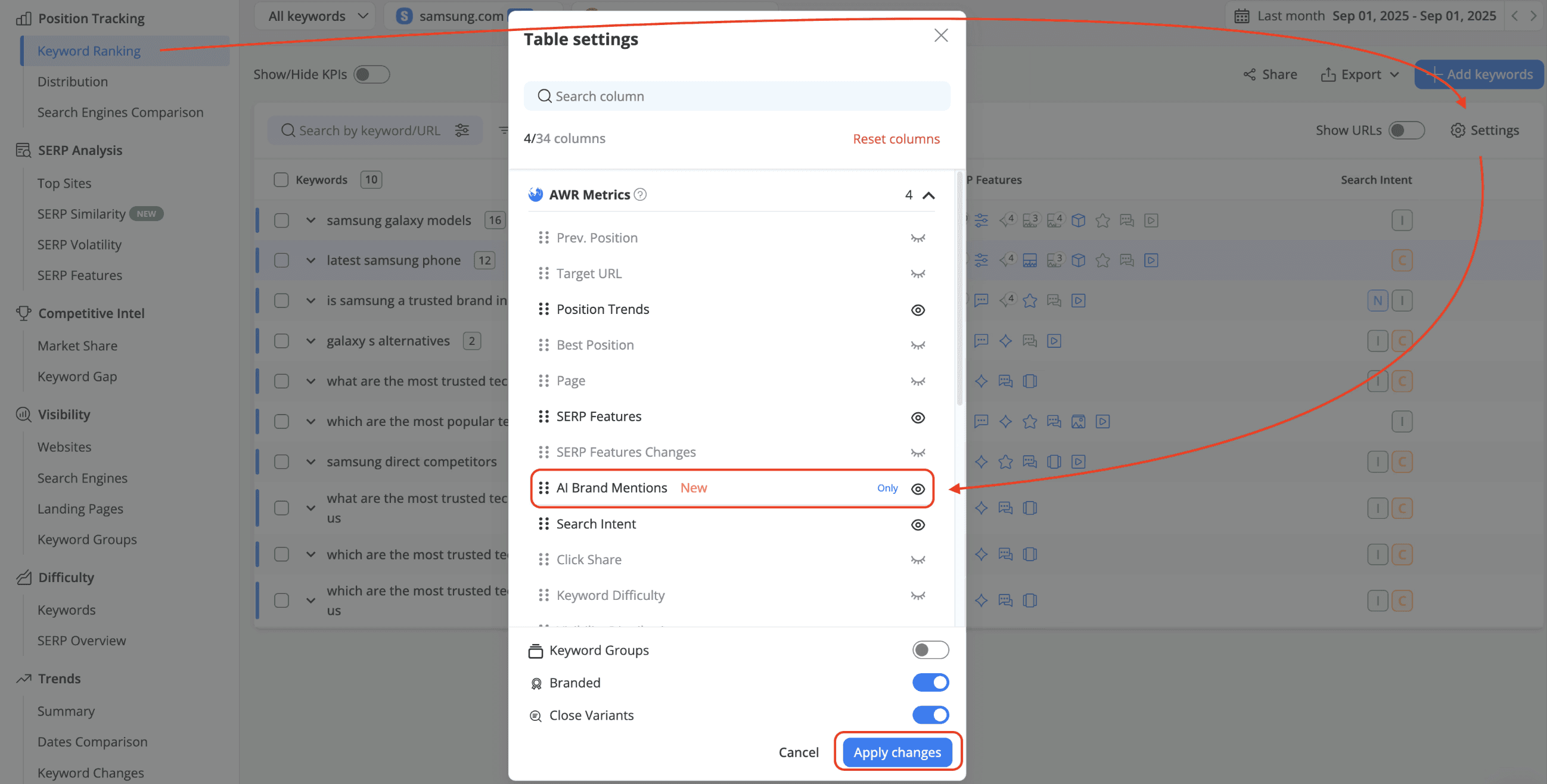
Task: Open the Export dropdown
Action: [1360, 74]
